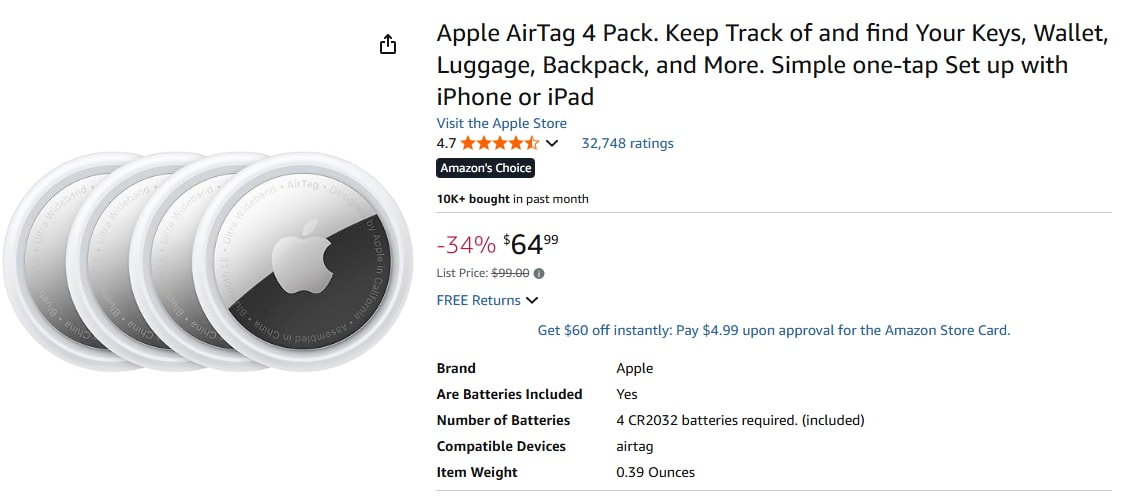Click the 0.39 Ounces item weight value

tap(655, 472)
